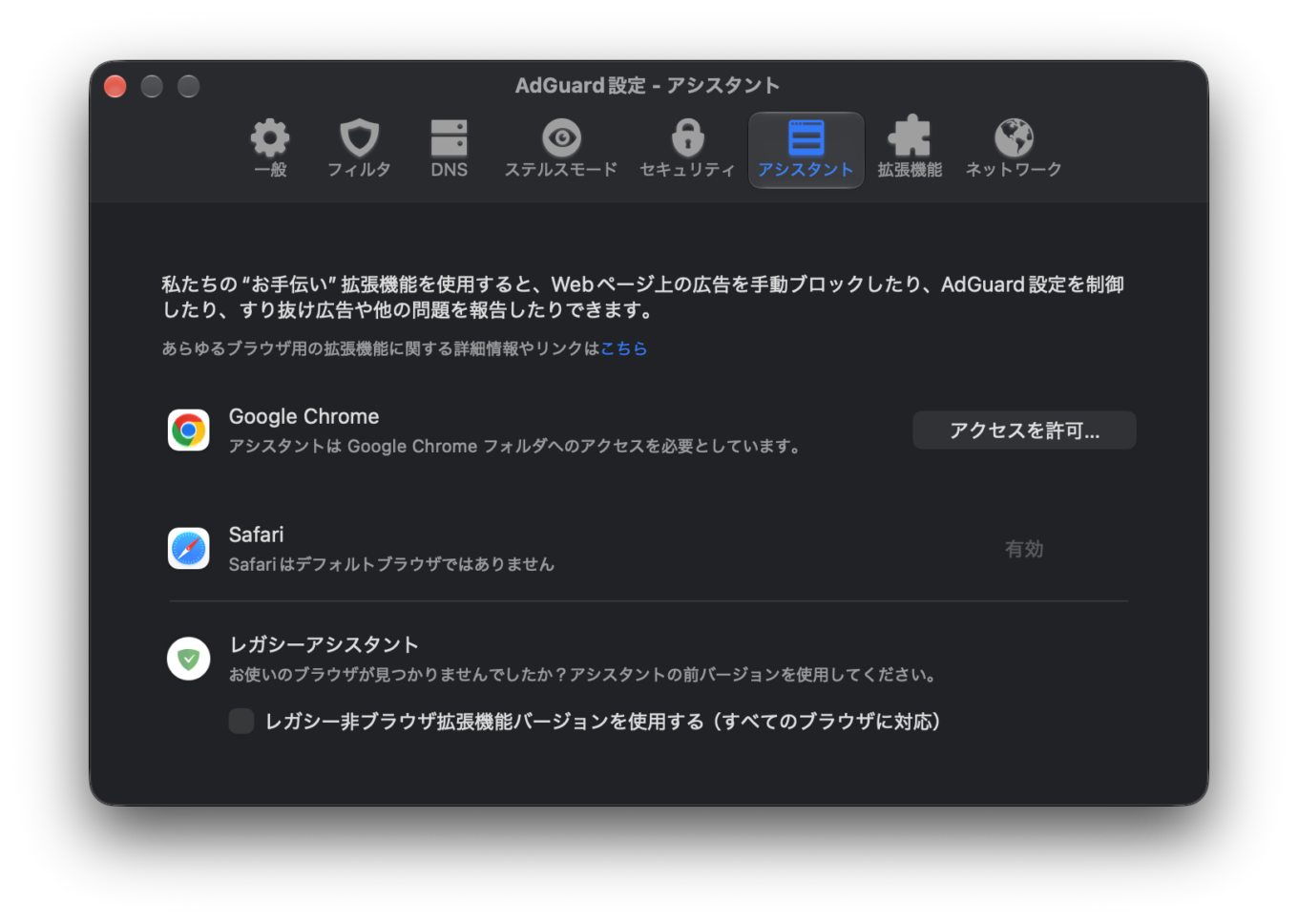The height and width of the screenshot is (924, 1298).
Task: Click the Google Chrome app icon
Action: pyautogui.click(x=189, y=430)
